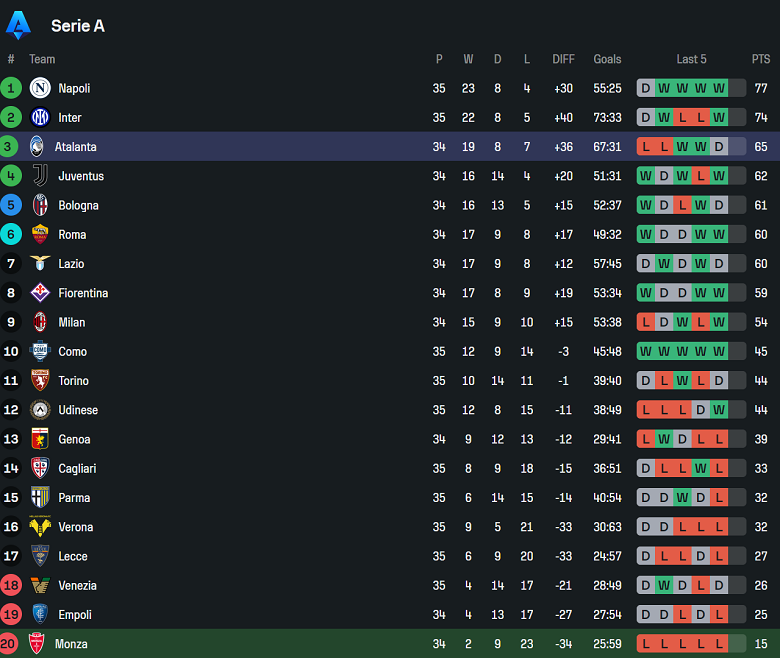Click the Atalanta team name
Viewport: 780px width, 658px height.
(76, 147)
